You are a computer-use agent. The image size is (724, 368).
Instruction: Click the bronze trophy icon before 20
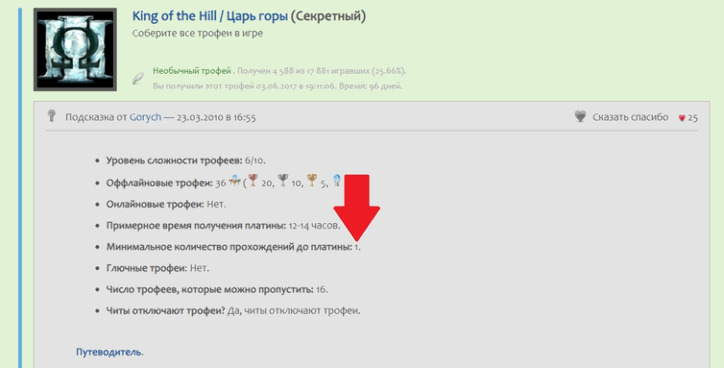pyautogui.click(x=253, y=180)
